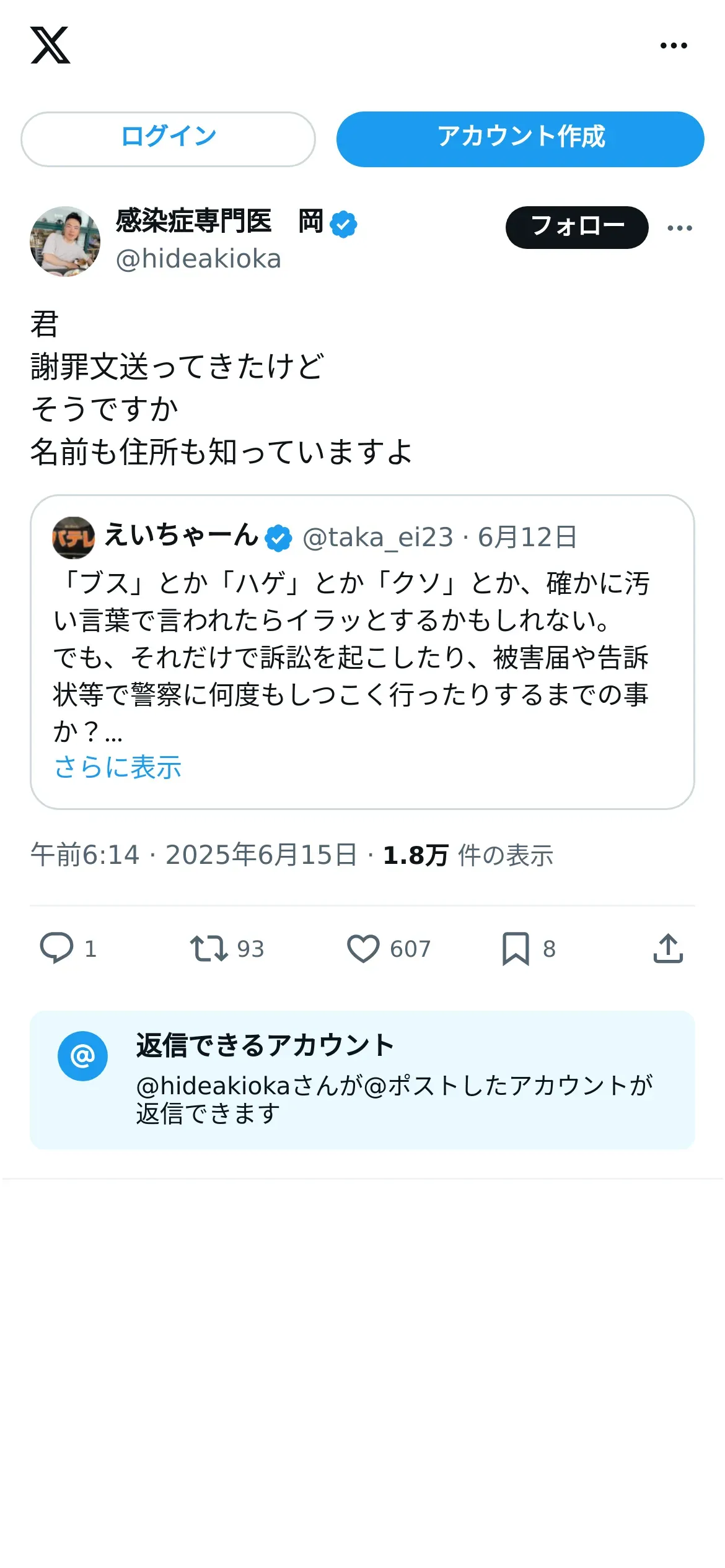725x1568 pixels.
Task: Toggle the heart like icon
Action: click(x=362, y=948)
